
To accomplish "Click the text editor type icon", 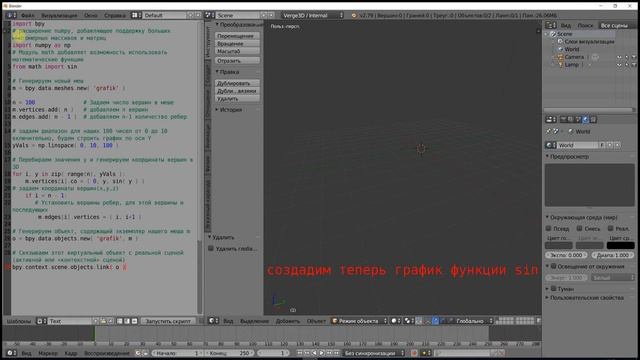I will [x=41, y=321].
